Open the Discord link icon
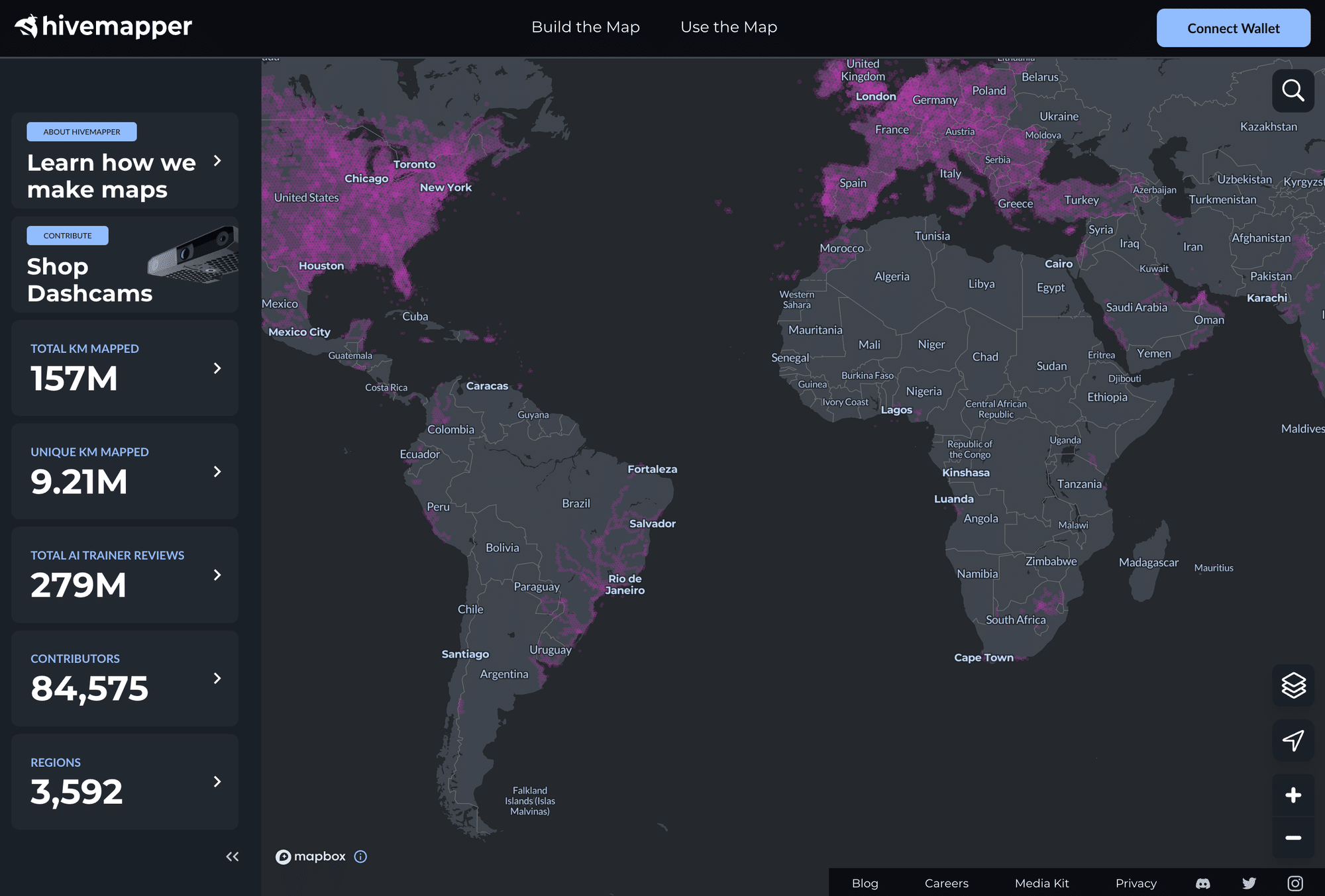This screenshot has height=896, width=1325. (1202, 883)
